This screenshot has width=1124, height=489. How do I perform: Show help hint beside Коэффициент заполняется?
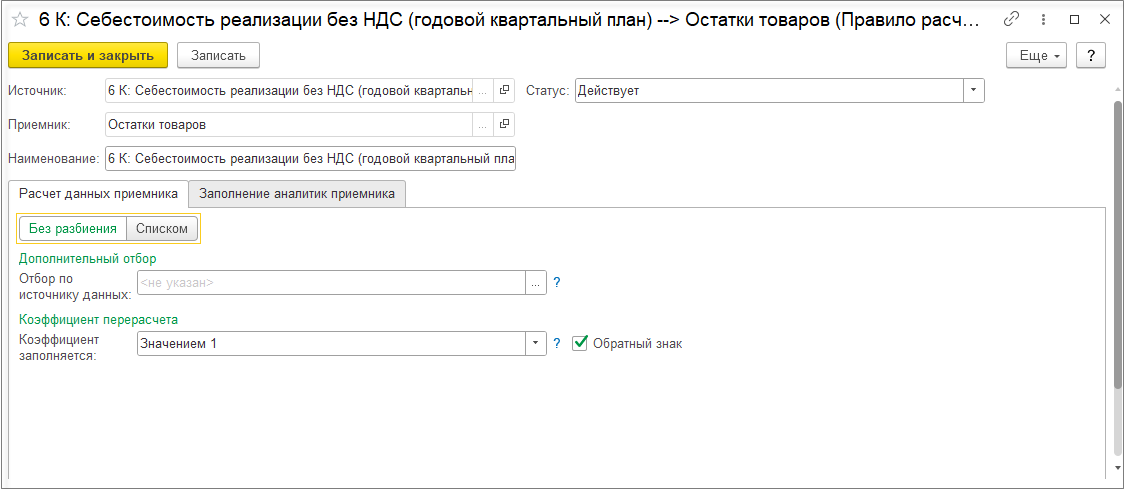pos(557,344)
